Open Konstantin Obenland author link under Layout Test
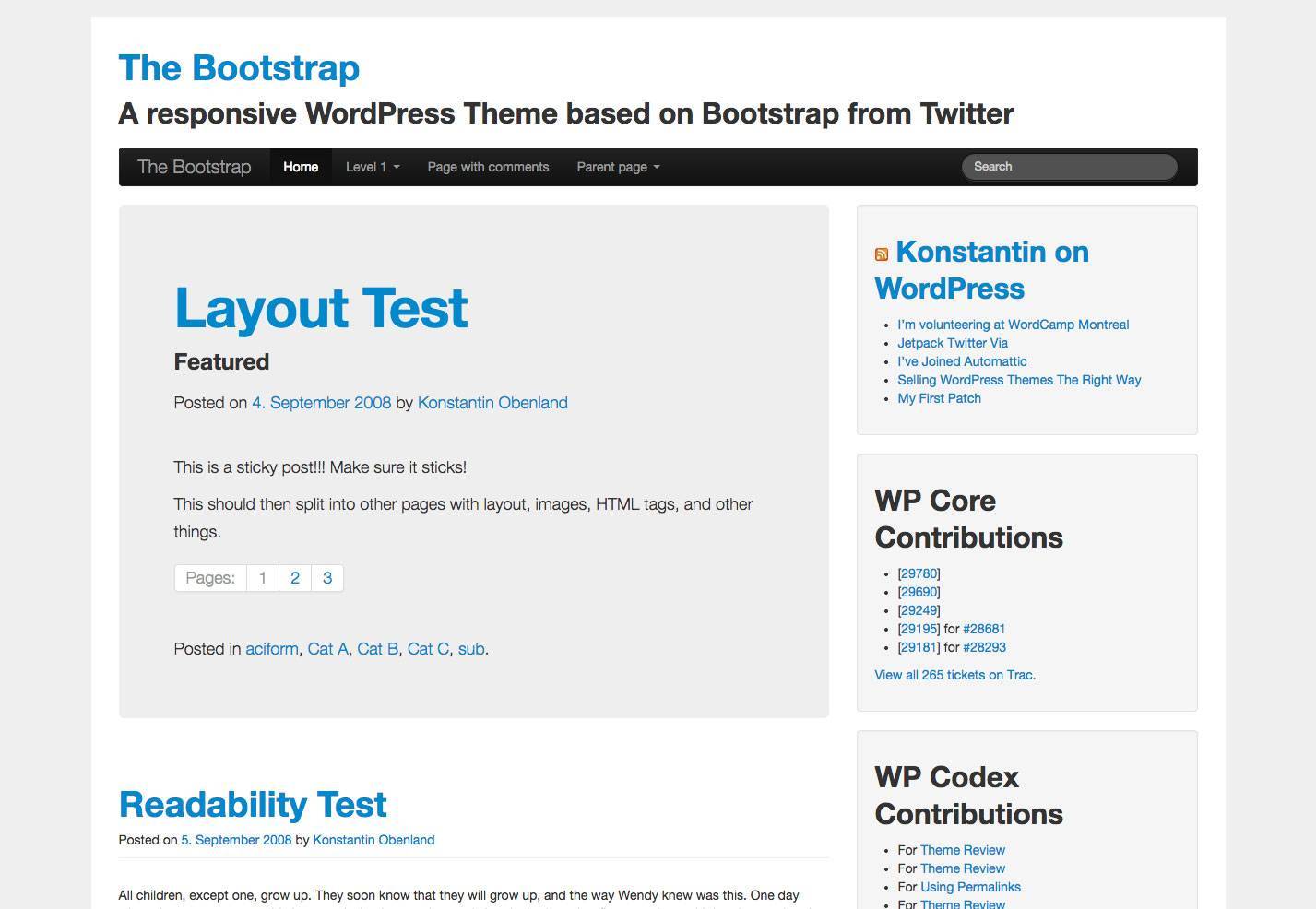The width and height of the screenshot is (1316, 909). [492, 403]
